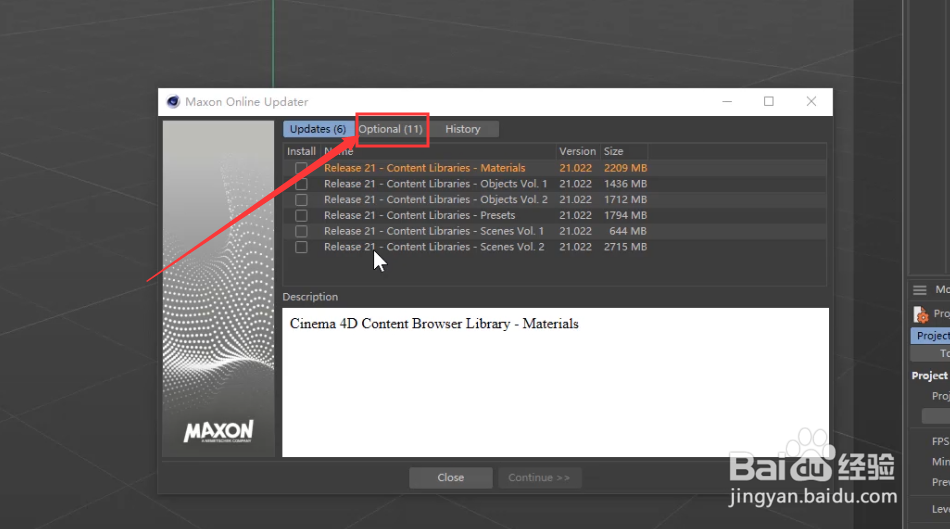Open the hamburger menu in Cinema 4D attributes panel

[x=920, y=290]
